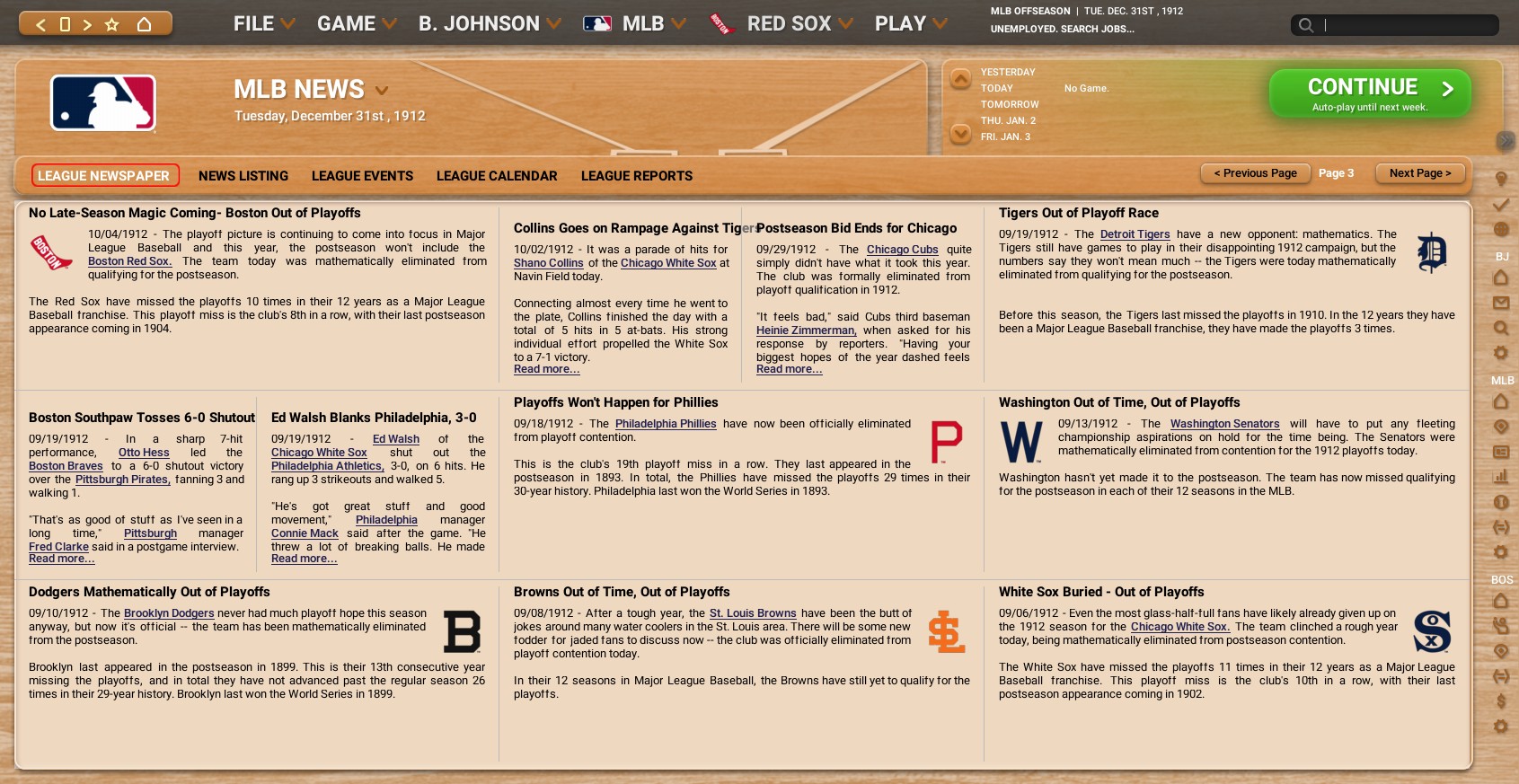1519x784 pixels.
Task: Switch to LEAGUE EVENTS tab
Action: 362,176
